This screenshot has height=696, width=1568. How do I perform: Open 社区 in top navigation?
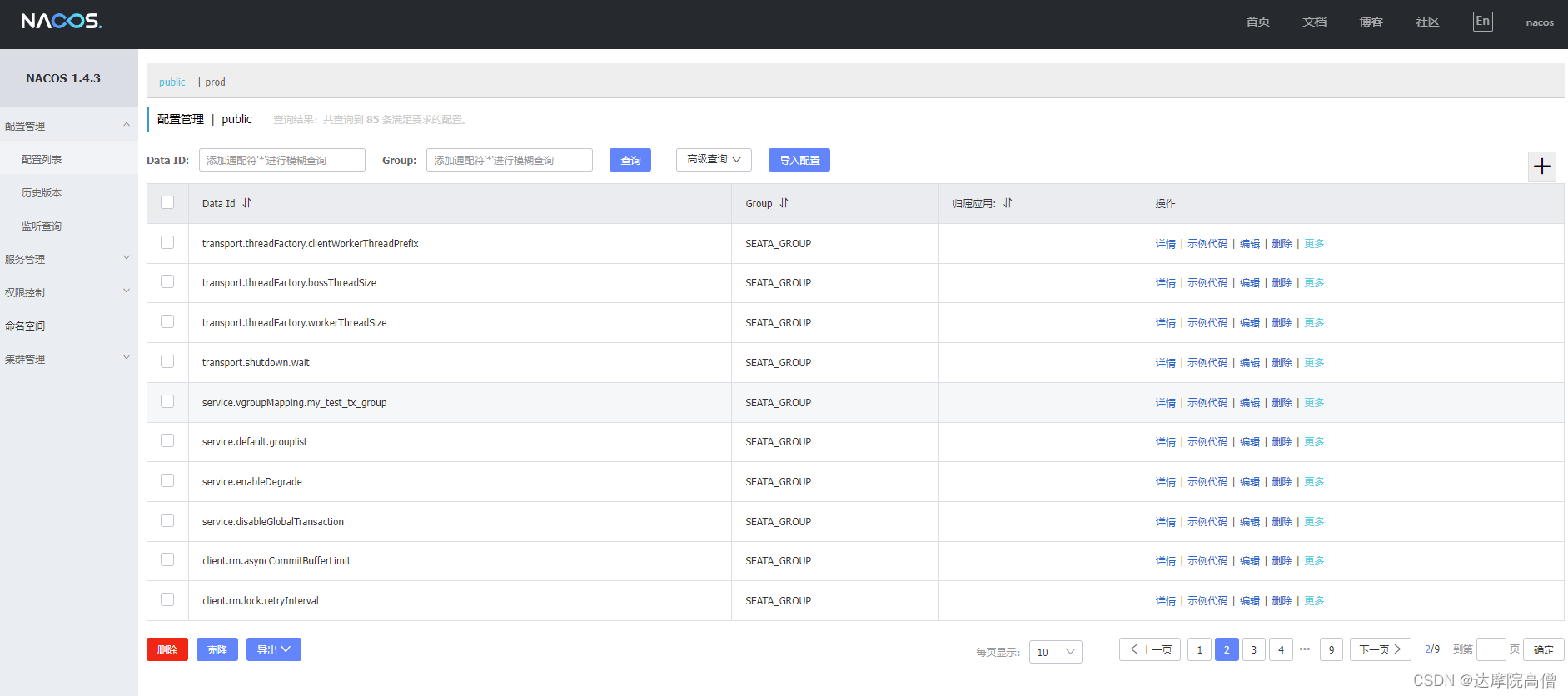(1427, 22)
